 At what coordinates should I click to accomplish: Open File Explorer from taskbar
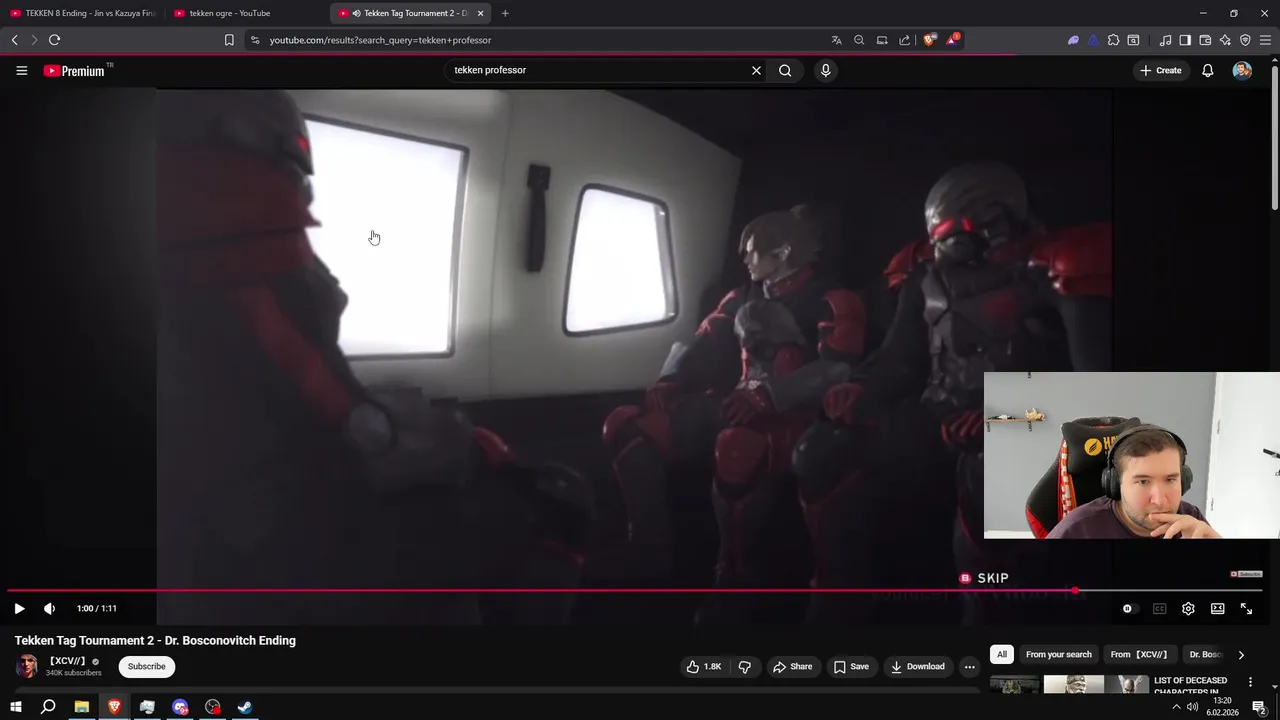coord(81,707)
